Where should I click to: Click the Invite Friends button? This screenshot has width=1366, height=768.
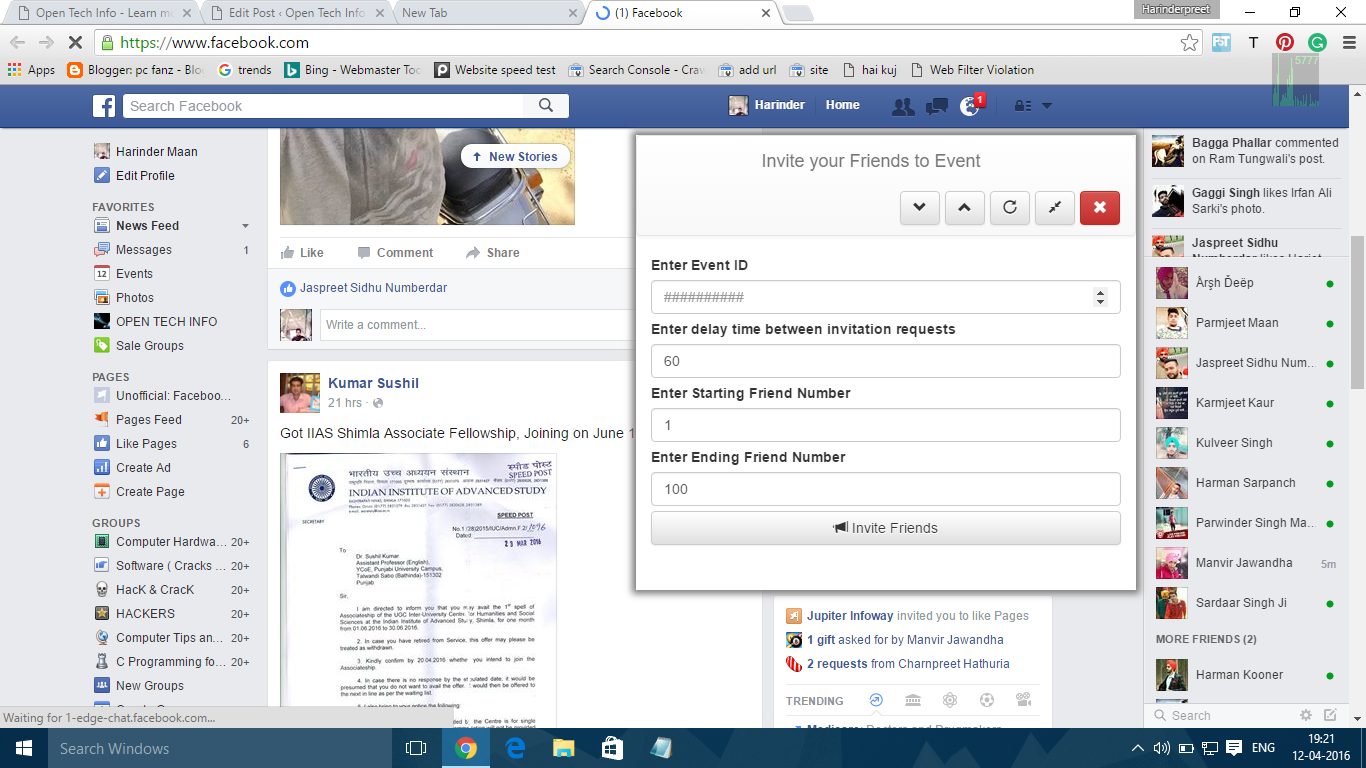pyautogui.click(x=885, y=528)
